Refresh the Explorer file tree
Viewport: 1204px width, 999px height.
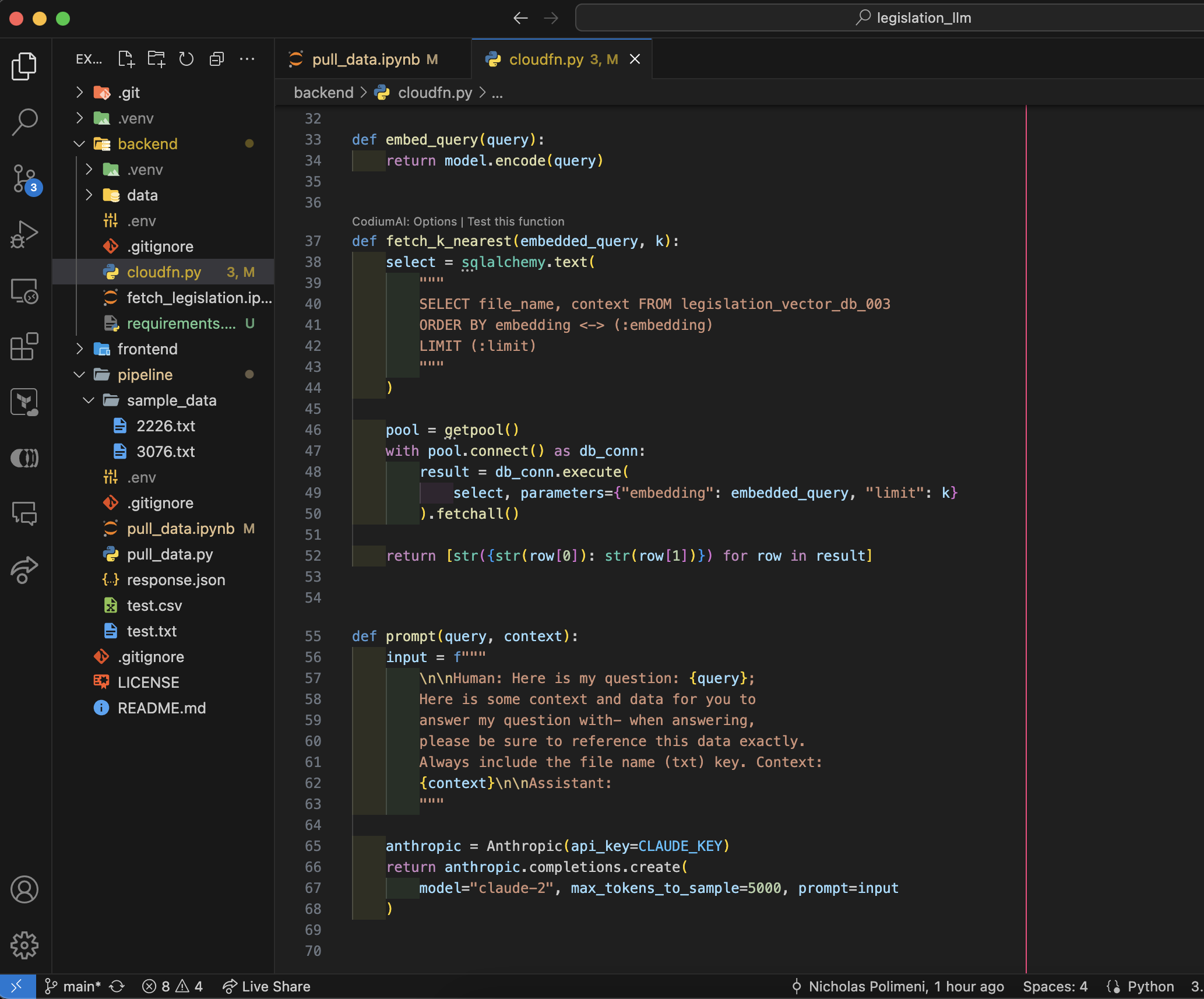[186, 59]
